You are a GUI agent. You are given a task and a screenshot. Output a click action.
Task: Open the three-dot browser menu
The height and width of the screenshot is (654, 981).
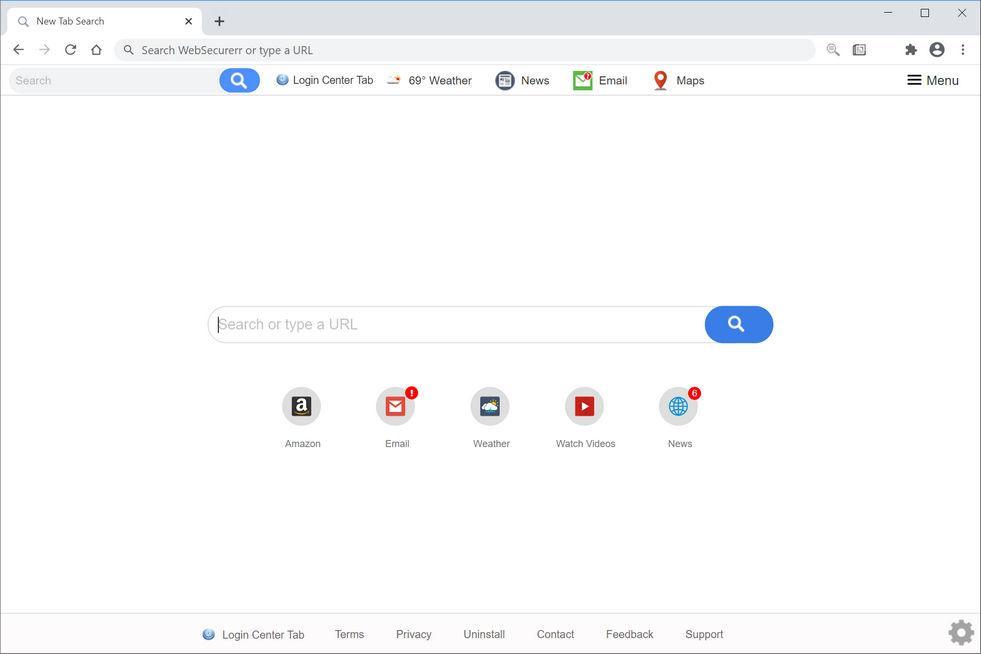[963, 49]
